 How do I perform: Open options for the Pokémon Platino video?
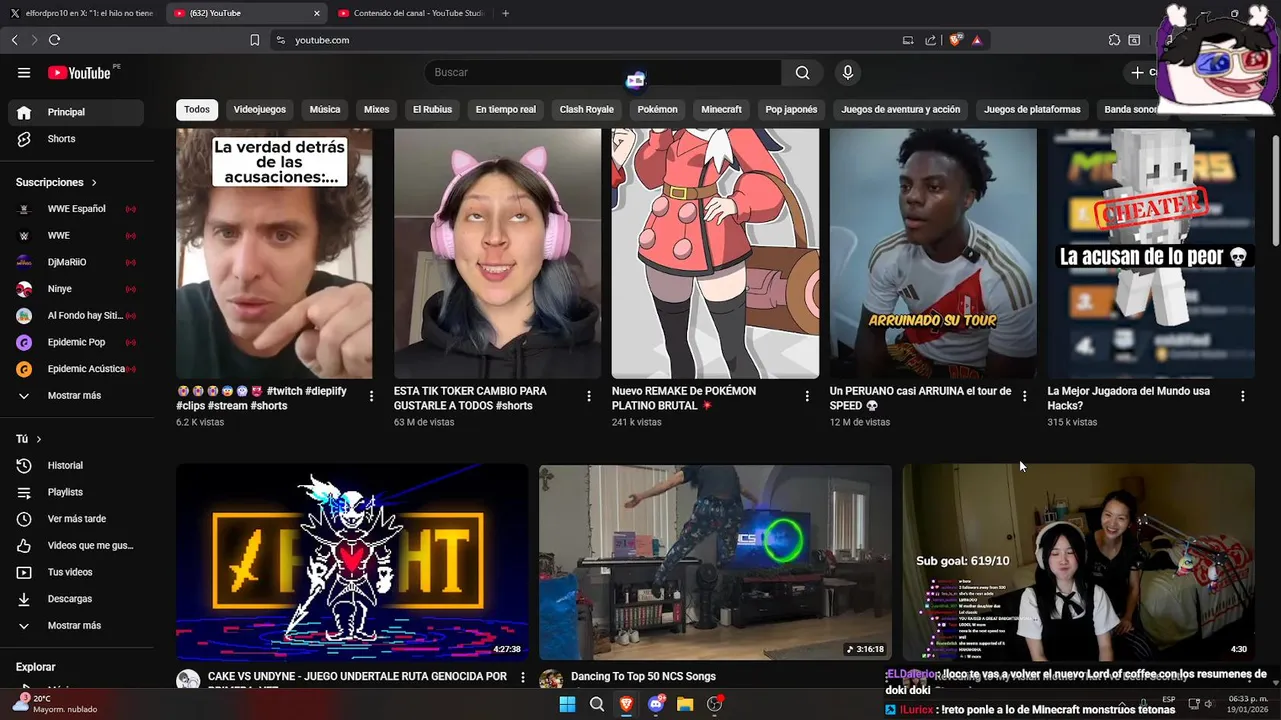tap(807, 396)
